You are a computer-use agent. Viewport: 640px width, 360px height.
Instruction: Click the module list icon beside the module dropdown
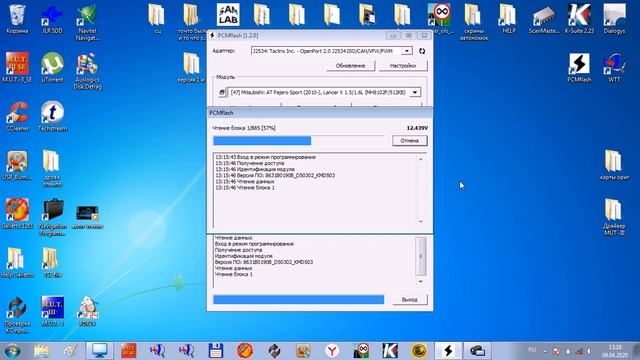coord(222,93)
